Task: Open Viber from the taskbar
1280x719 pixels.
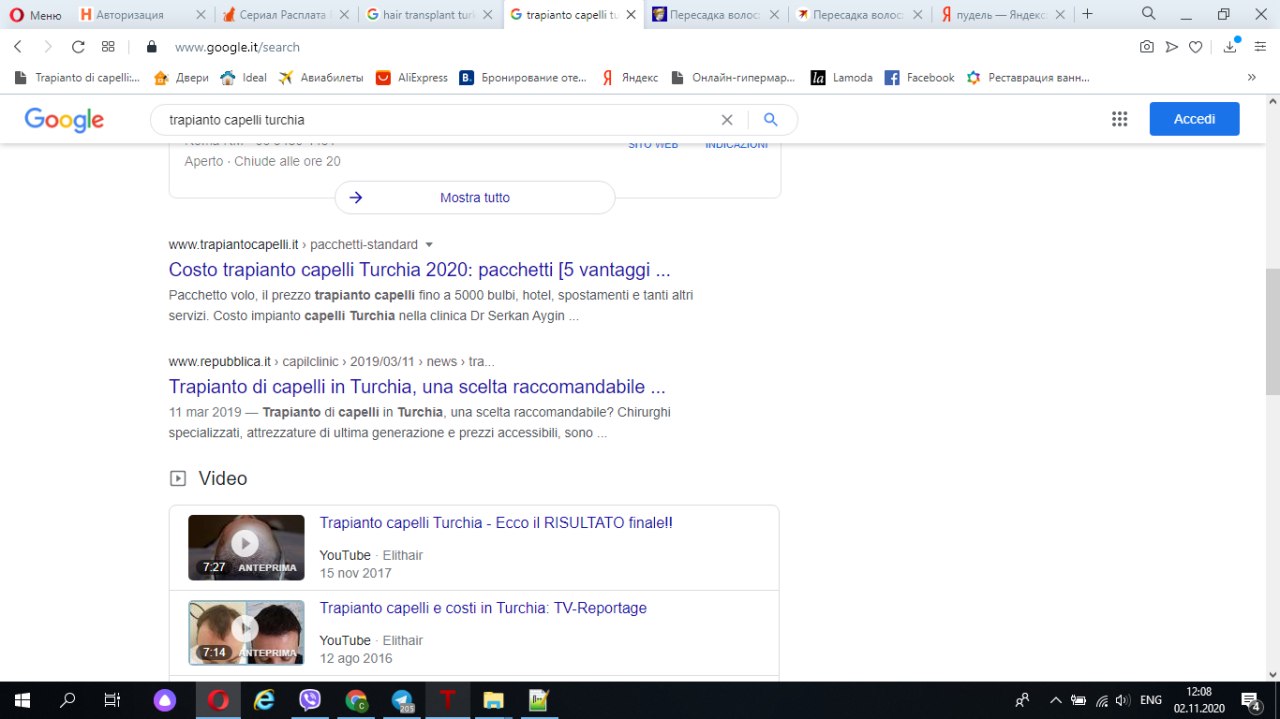Action: tap(310, 700)
